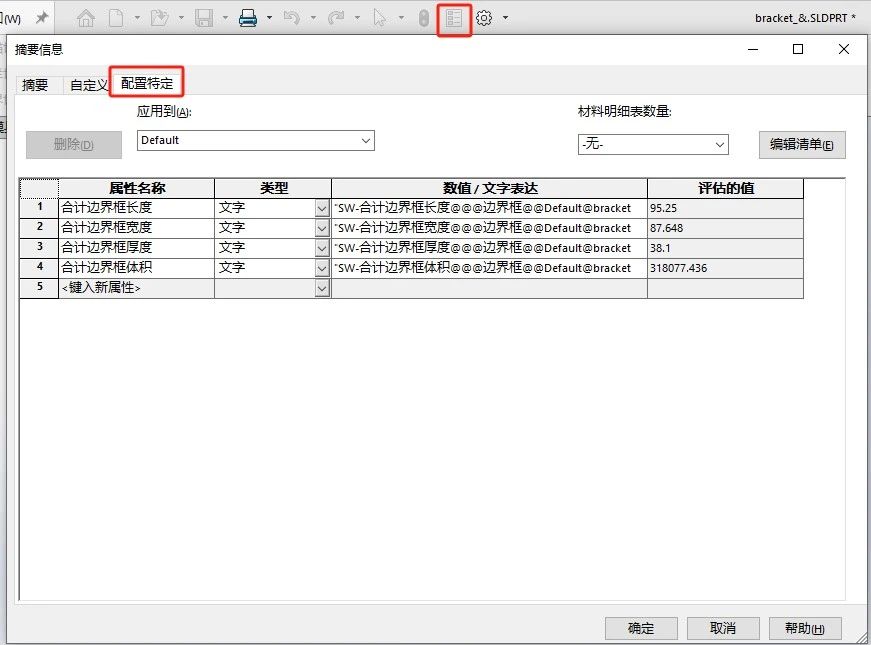Click the <键入新属性> cell
The image size is (871, 645).
click(136, 288)
